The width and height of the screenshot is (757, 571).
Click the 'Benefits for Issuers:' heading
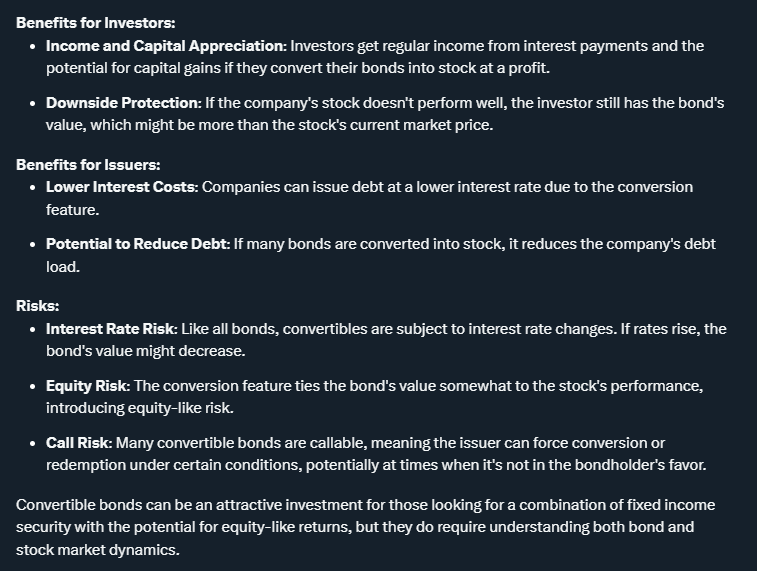pos(88,165)
